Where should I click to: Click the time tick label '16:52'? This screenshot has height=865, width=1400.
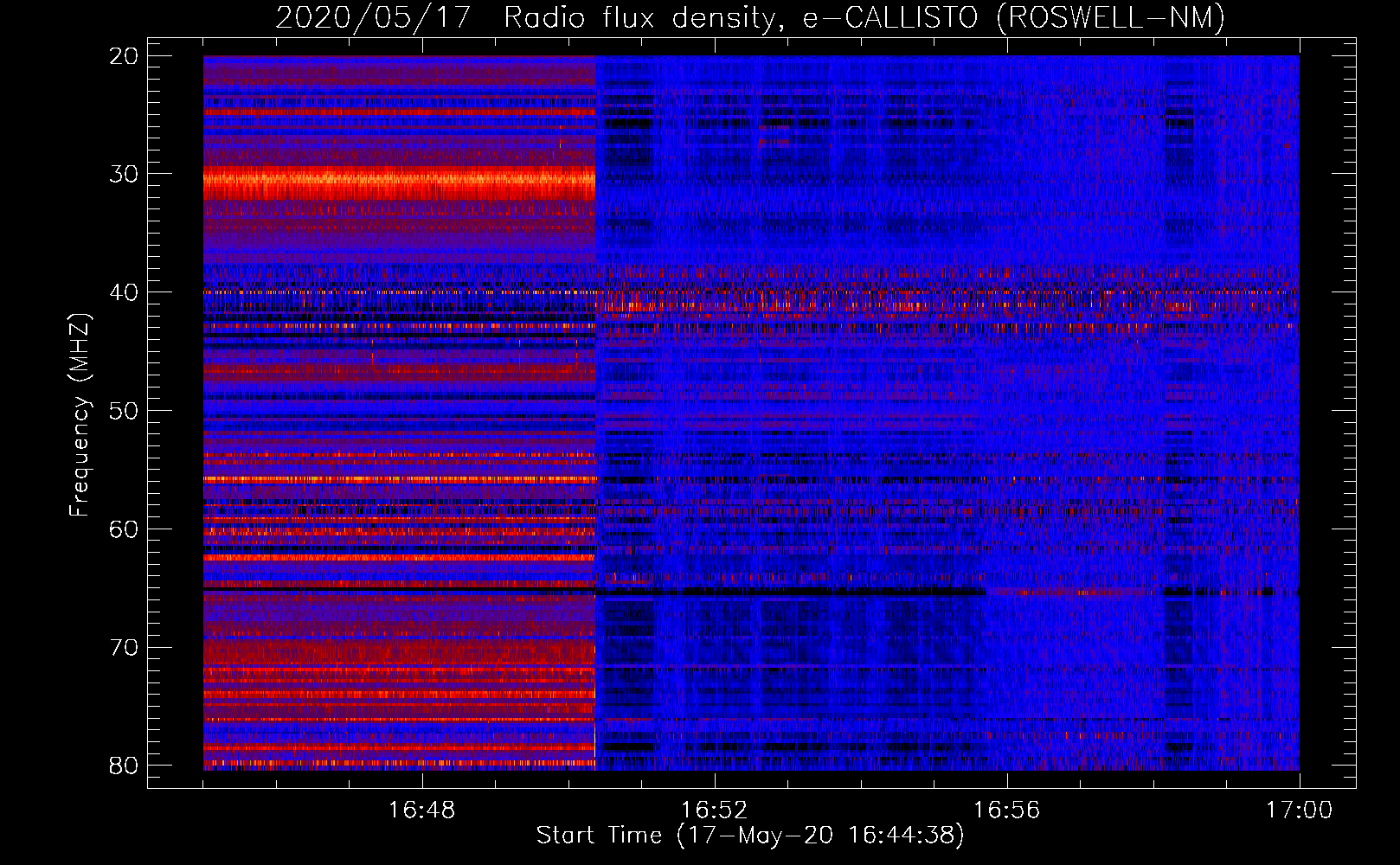pyautogui.click(x=714, y=811)
